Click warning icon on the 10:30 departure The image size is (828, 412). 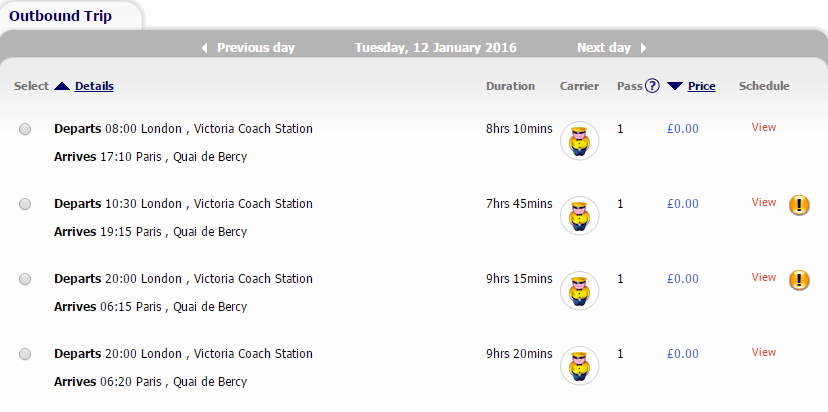click(x=799, y=205)
